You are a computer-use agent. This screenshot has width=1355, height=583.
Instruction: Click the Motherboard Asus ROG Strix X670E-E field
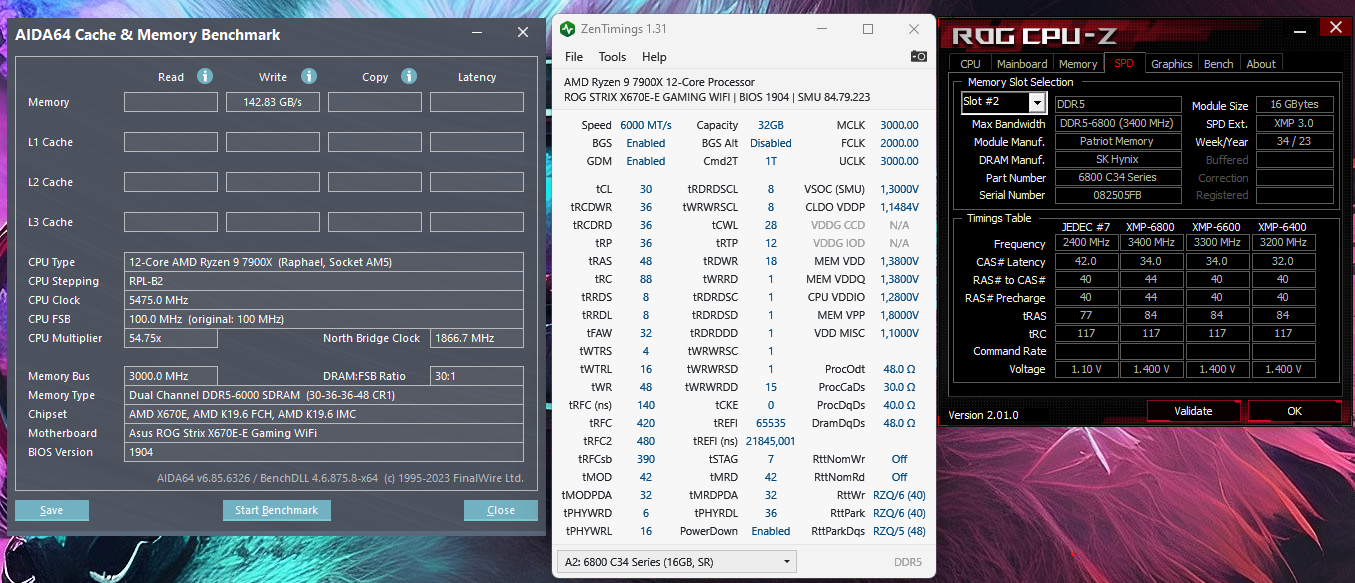[324, 433]
